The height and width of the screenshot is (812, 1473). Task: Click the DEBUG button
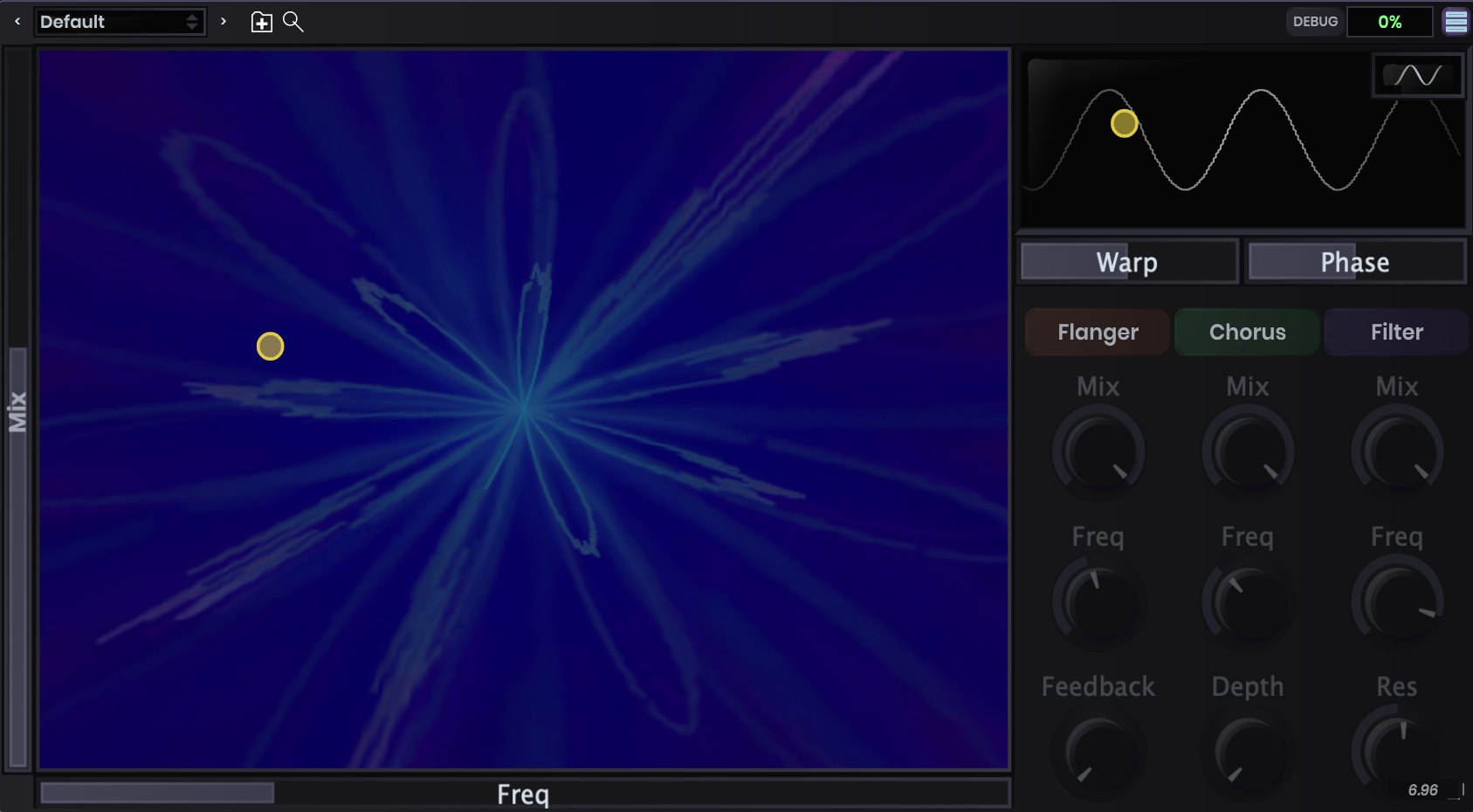click(1315, 22)
